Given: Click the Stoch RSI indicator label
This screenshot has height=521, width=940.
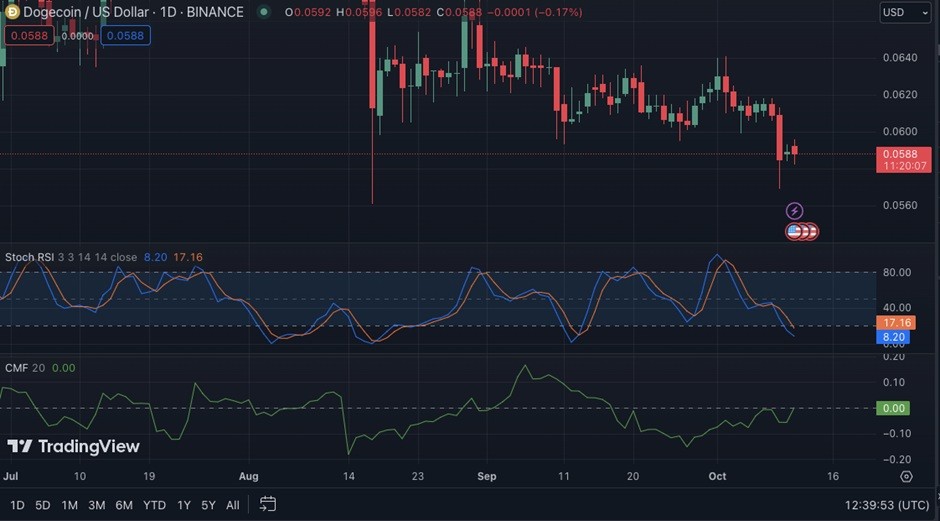Looking at the screenshot, I should [29, 257].
